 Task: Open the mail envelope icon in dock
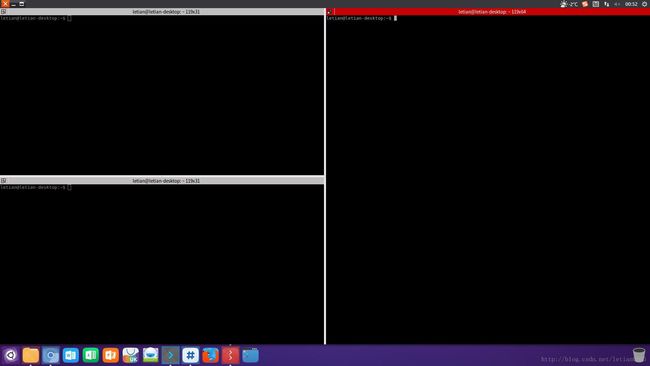[150, 355]
